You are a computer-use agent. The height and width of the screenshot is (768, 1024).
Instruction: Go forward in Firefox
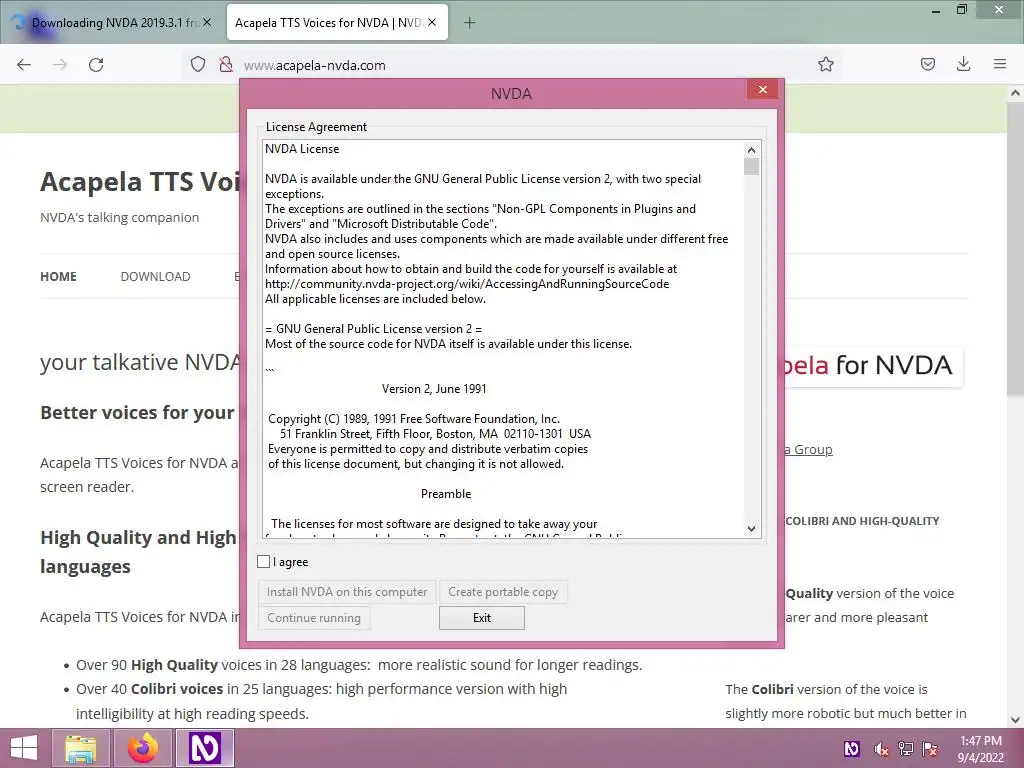pos(60,65)
